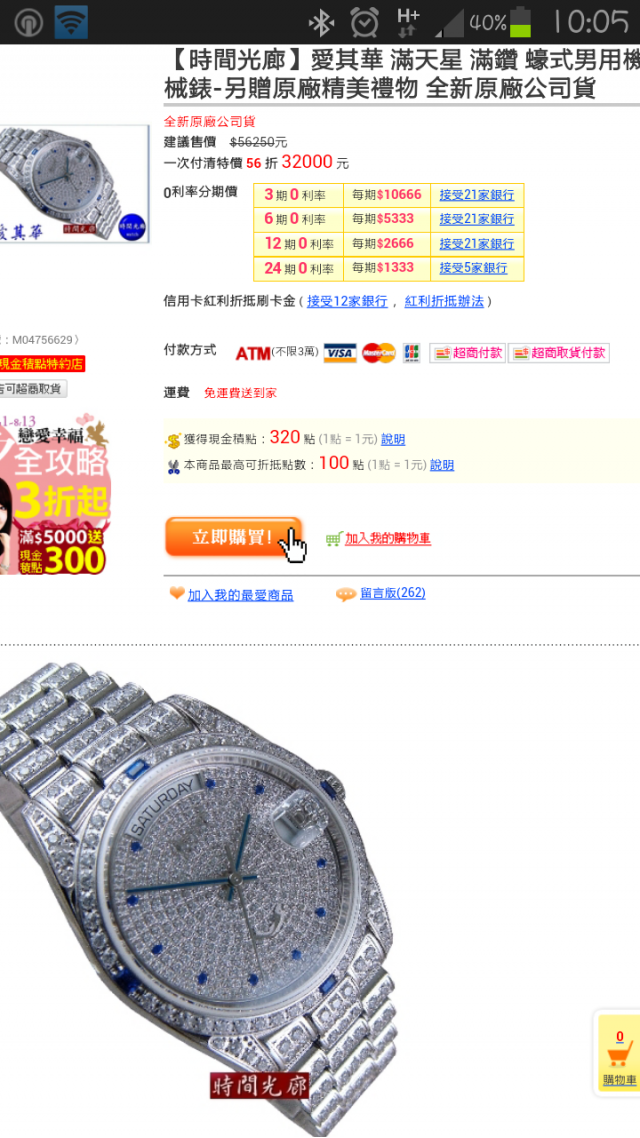Open 說明 link beside 獲得現金積點
The width and height of the screenshot is (640, 1138).
[393, 439]
